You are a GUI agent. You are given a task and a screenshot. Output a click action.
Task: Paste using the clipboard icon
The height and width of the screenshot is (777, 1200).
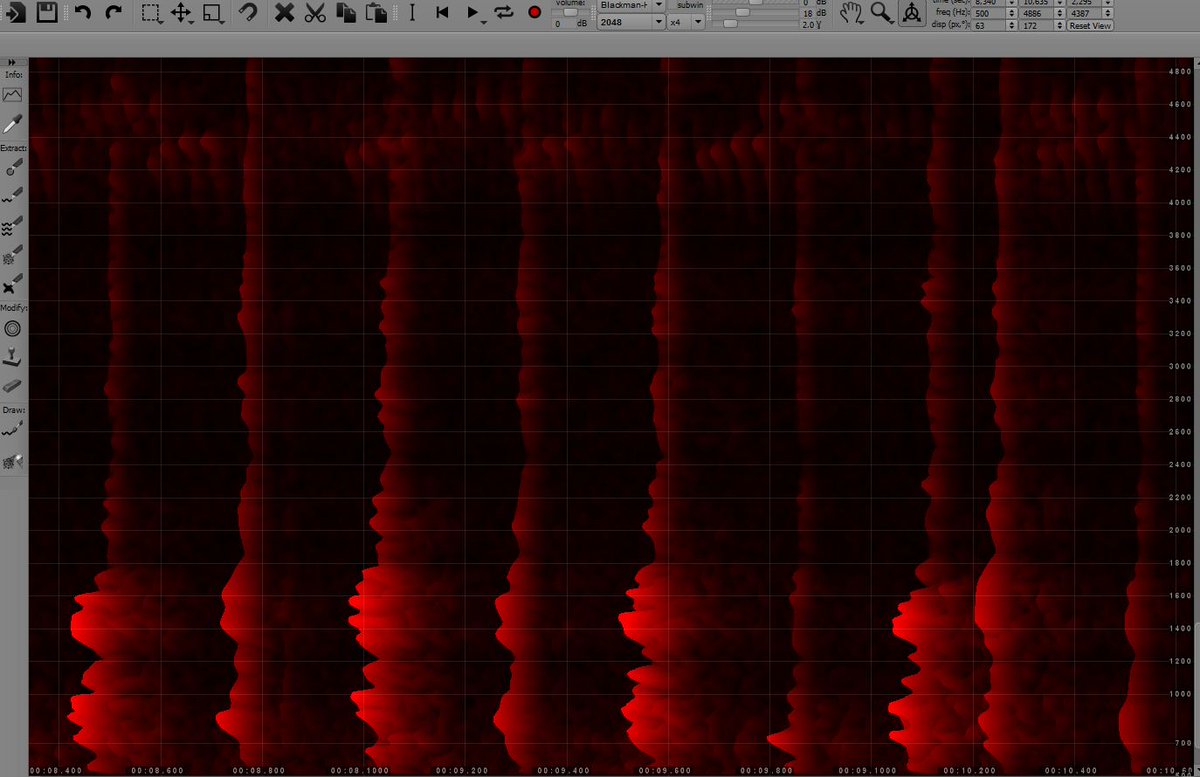click(x=376, y=12)
